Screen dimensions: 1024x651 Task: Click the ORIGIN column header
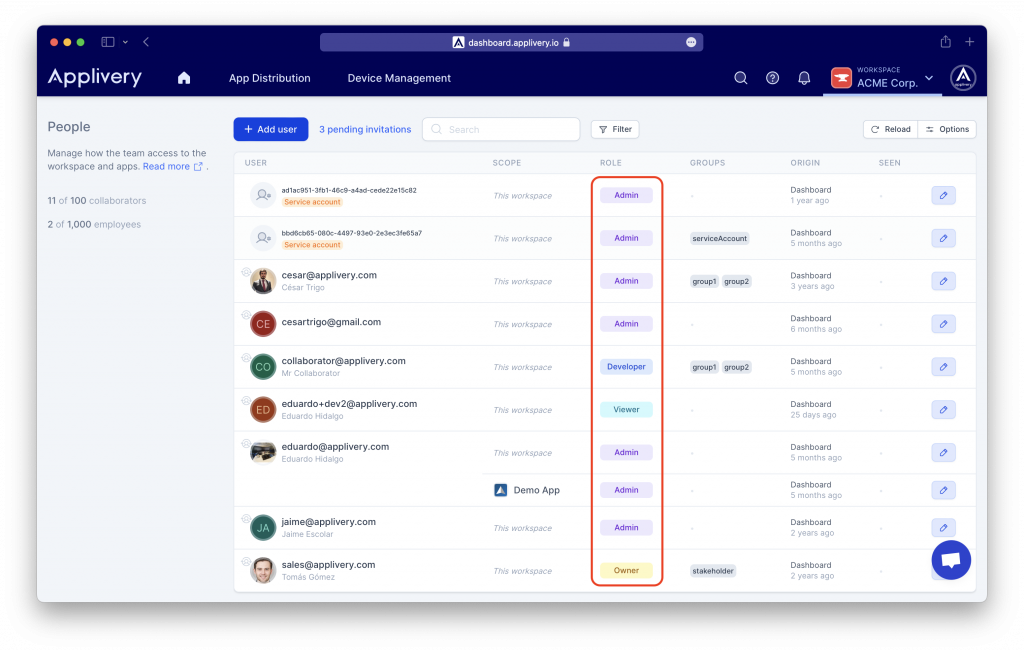click(x=805, y=163)
